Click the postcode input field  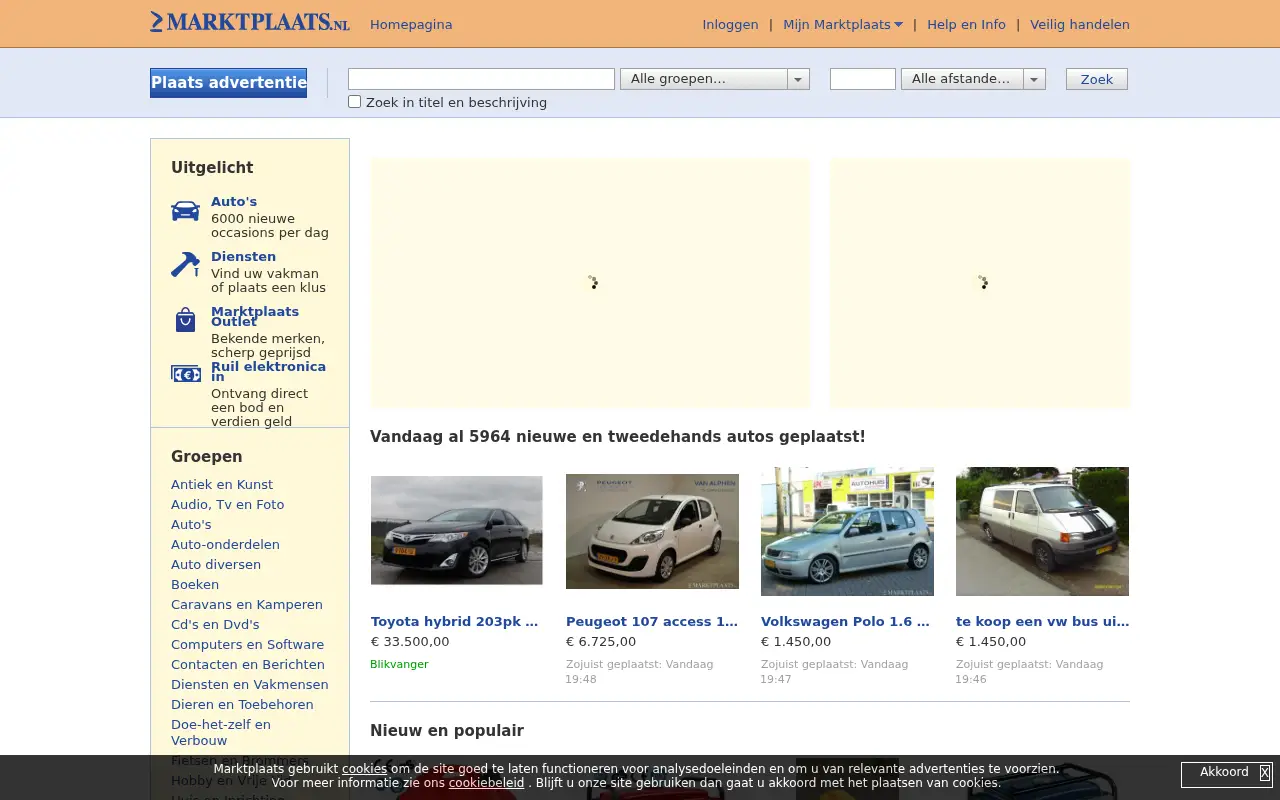[863, 79]
